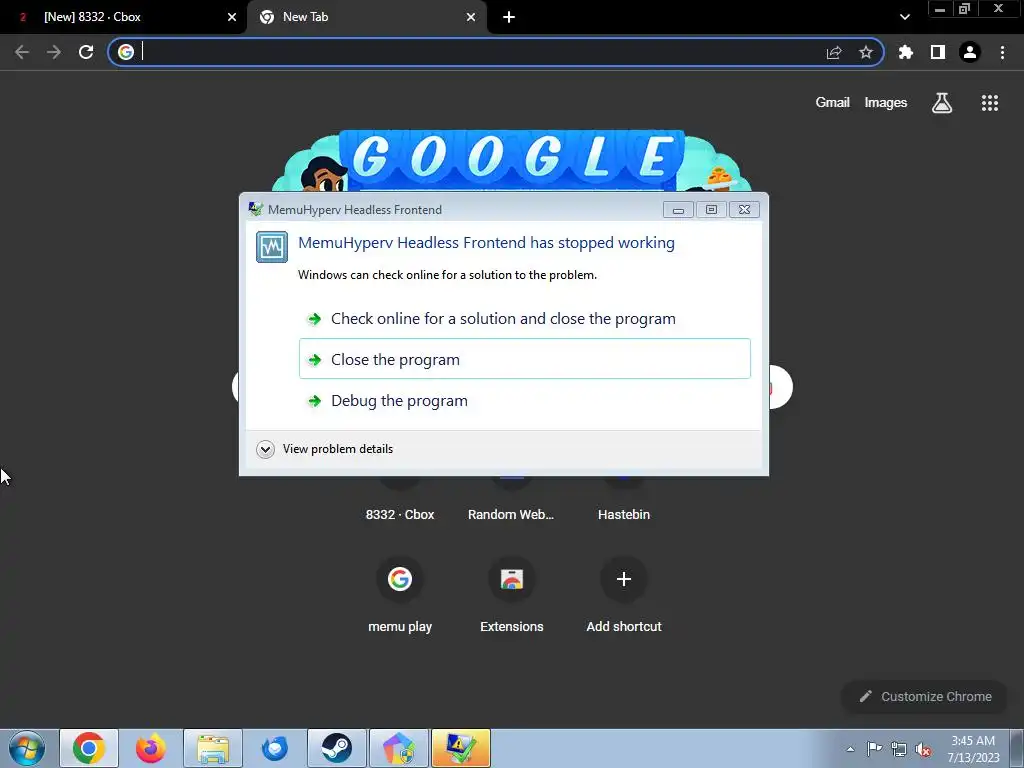Image resolution: width=1024 pixels, height=768 pixels.
Task: Expand View problem details
Action: coord(325,449)
